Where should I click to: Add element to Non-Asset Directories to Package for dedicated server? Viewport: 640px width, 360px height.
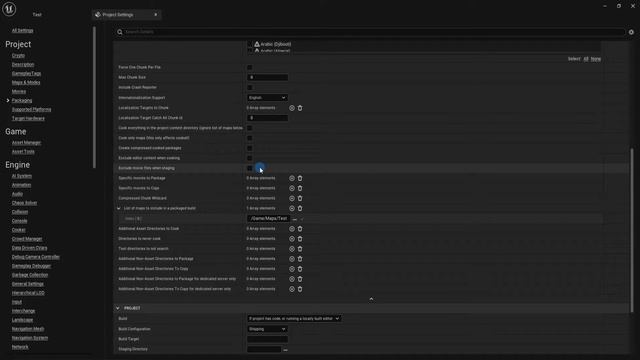pos(292,279)
